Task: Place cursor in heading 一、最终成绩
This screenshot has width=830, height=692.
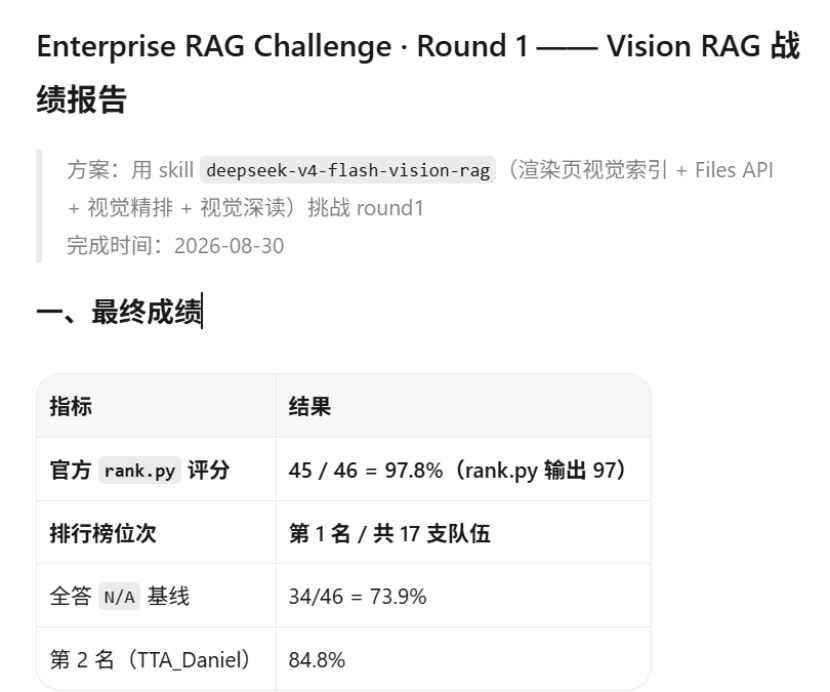Action: [119, 311]
